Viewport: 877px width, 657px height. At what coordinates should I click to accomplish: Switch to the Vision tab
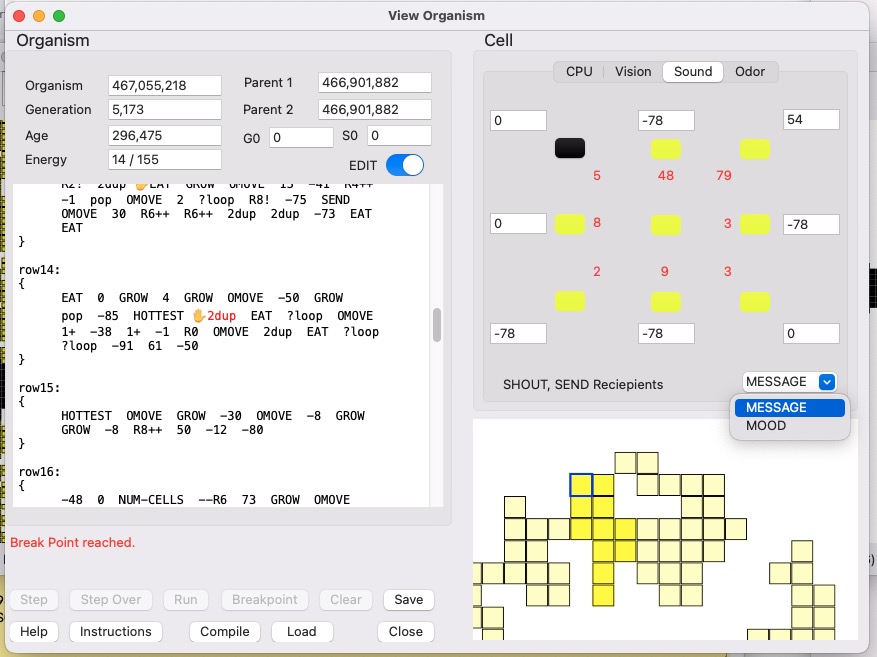click(633, 72)
